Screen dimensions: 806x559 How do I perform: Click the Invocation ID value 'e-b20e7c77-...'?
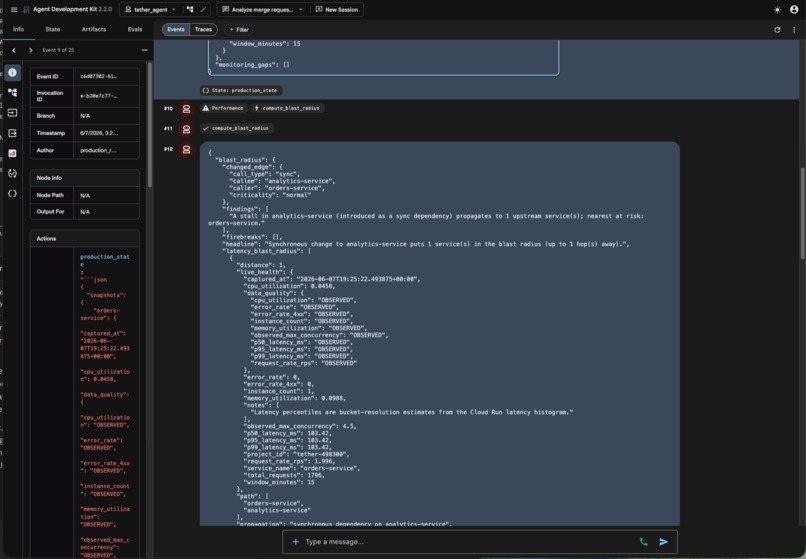coord(98,96)
